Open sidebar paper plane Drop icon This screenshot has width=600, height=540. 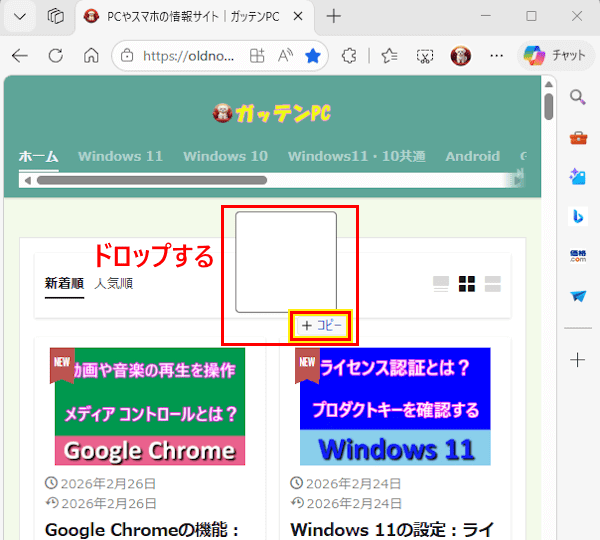point(578,295)
